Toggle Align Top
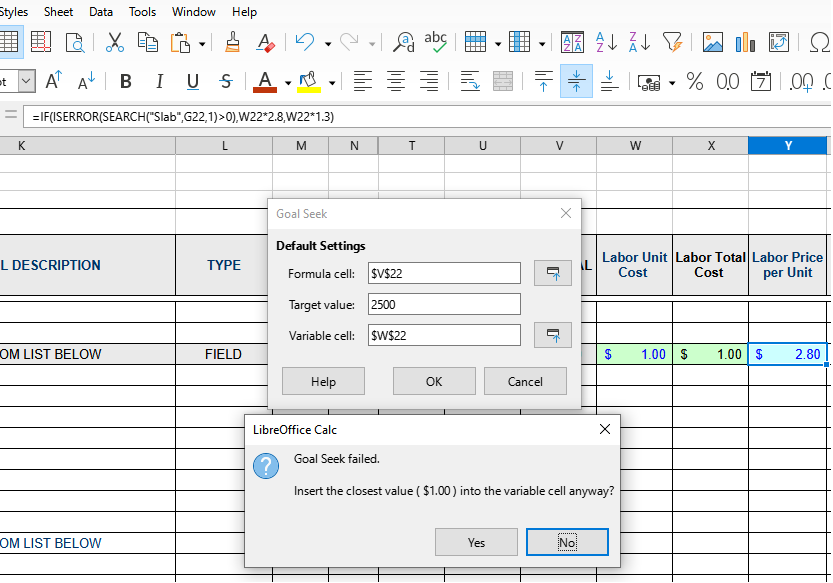833x583 pixels. click(543, 81)
